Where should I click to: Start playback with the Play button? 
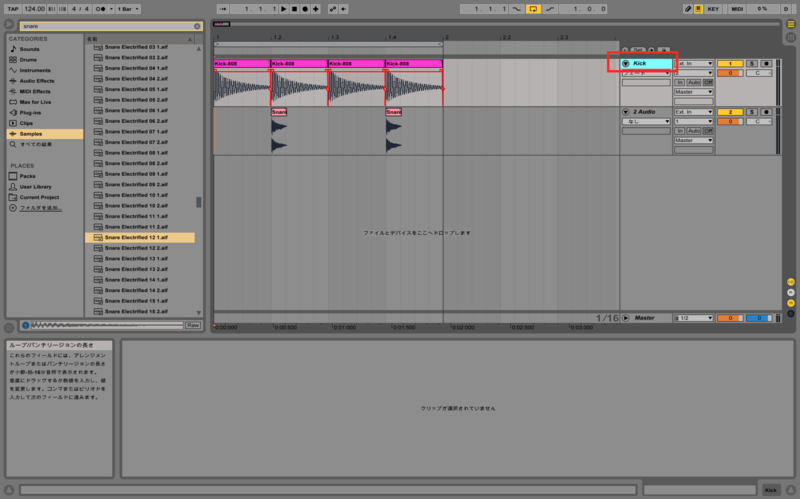pyautogui.click(x=284, y=9)
